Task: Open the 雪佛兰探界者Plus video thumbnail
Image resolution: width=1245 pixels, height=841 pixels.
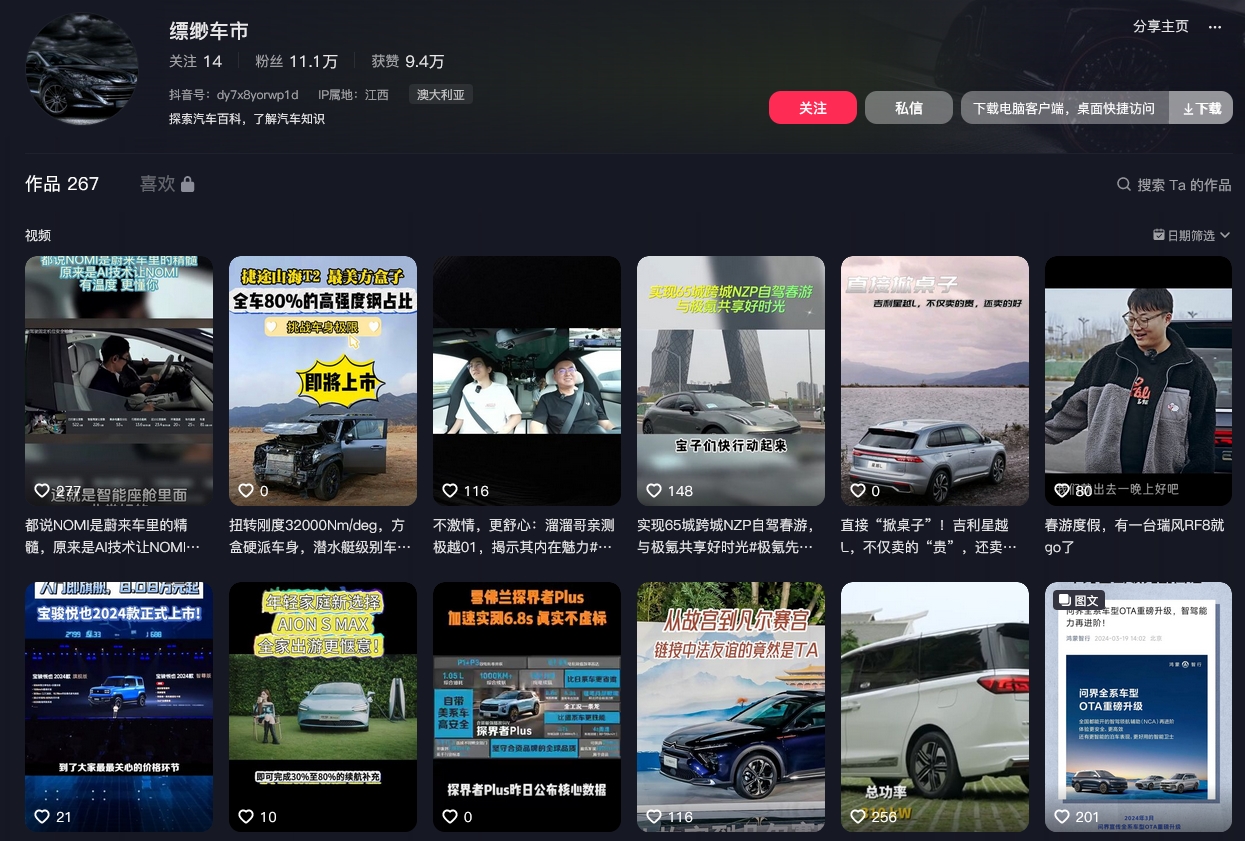Action: (527, 707)
